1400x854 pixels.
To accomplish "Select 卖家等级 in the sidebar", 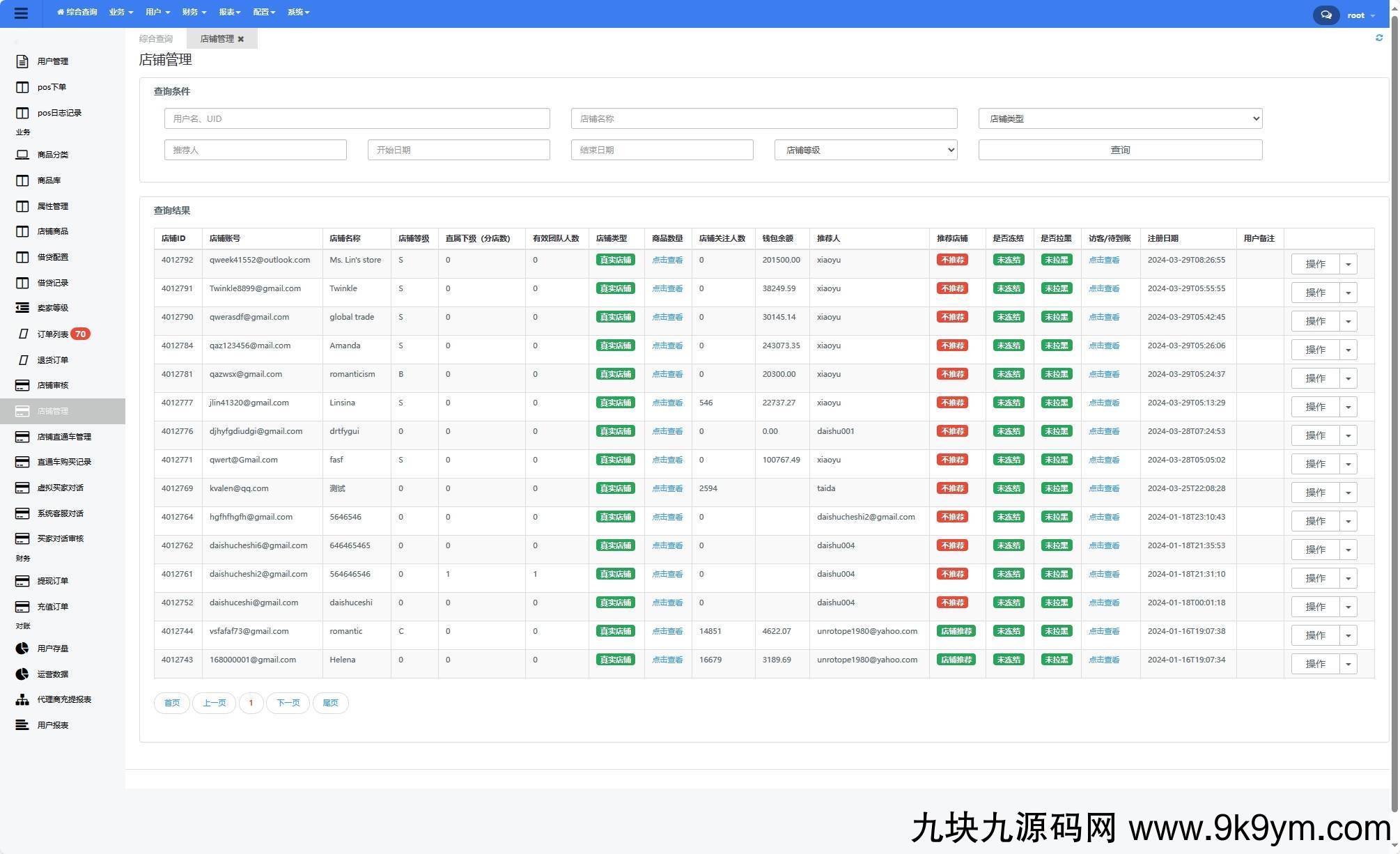I will tap(52, 308).
